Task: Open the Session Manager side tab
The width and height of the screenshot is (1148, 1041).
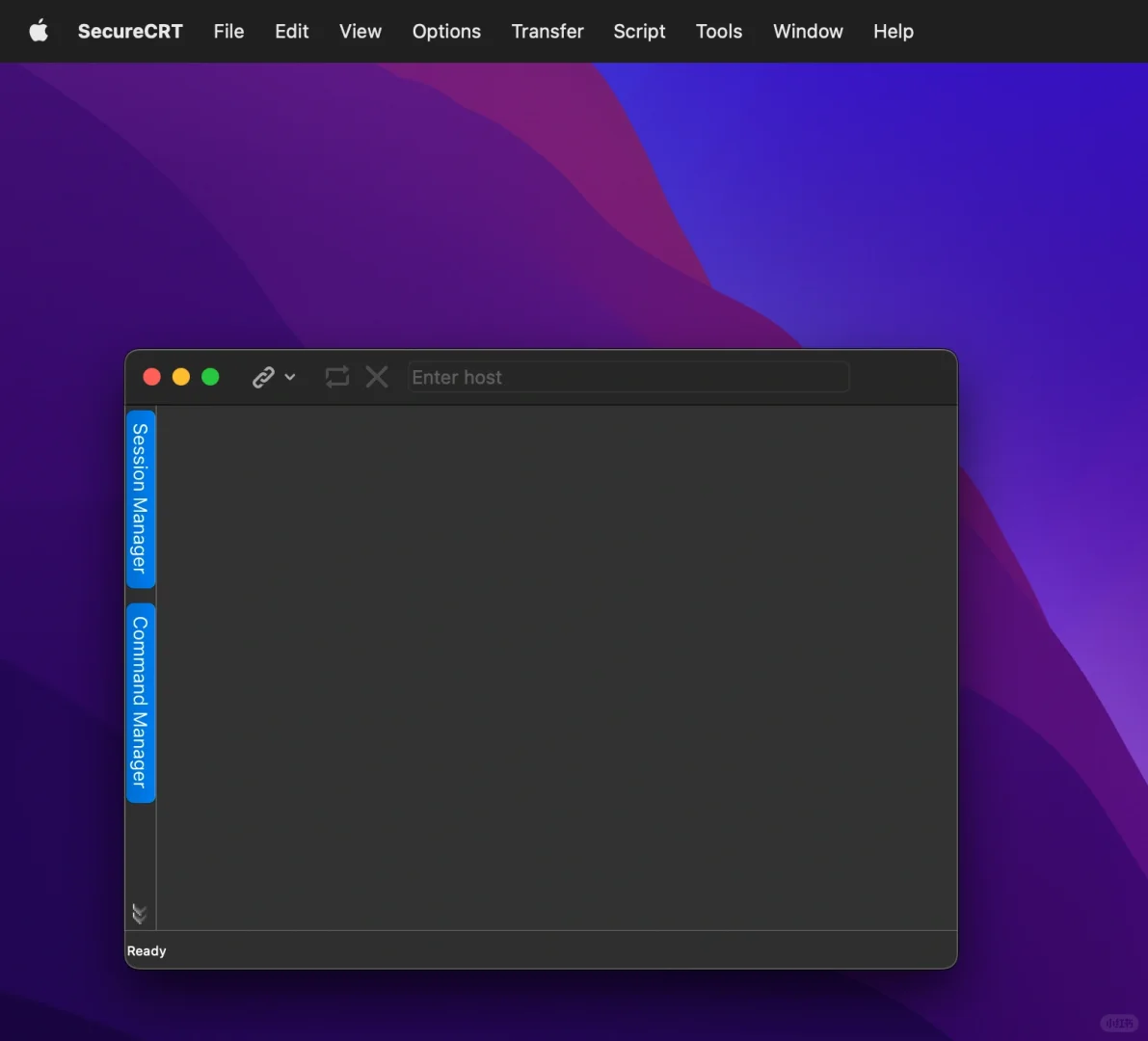Action: coord(141,499)
